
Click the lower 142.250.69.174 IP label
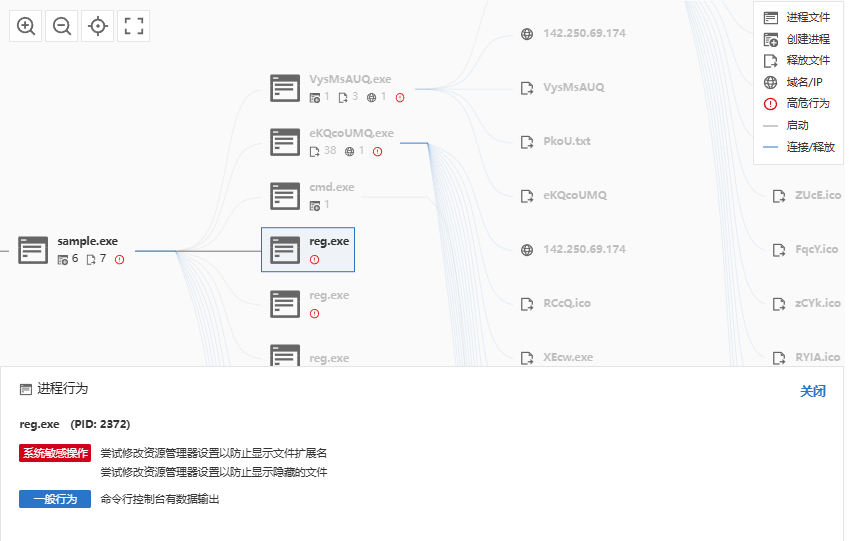(584, 249)
